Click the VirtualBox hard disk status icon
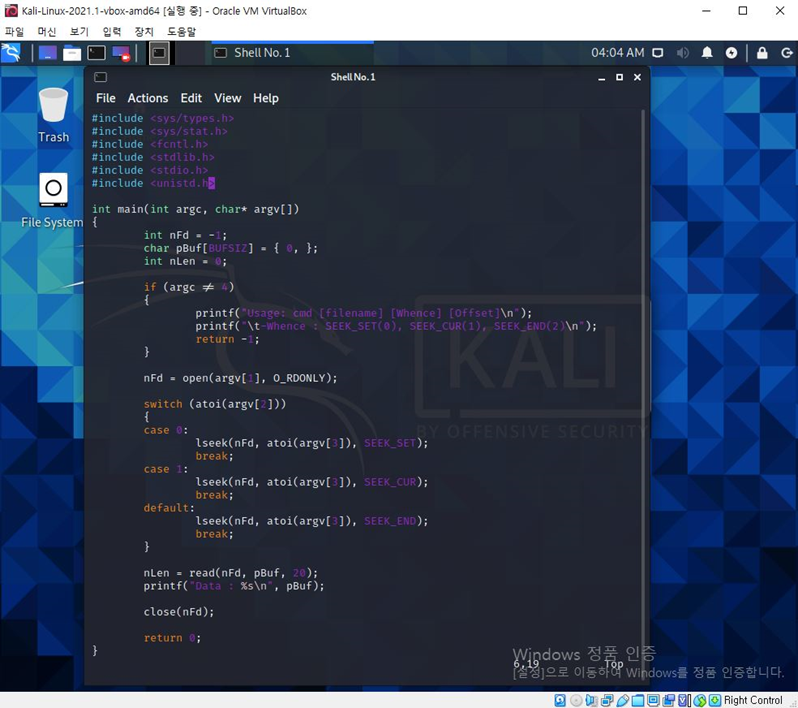This screenshot has height=708, width=798. pos(560,700)
